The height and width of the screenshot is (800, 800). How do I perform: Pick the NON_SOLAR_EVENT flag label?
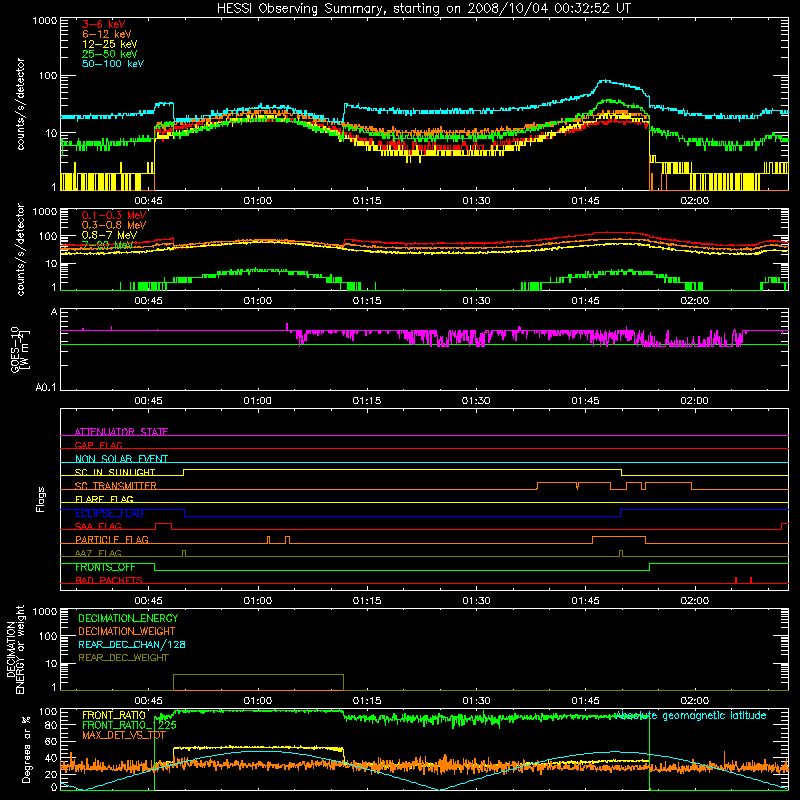coord(121,459)
